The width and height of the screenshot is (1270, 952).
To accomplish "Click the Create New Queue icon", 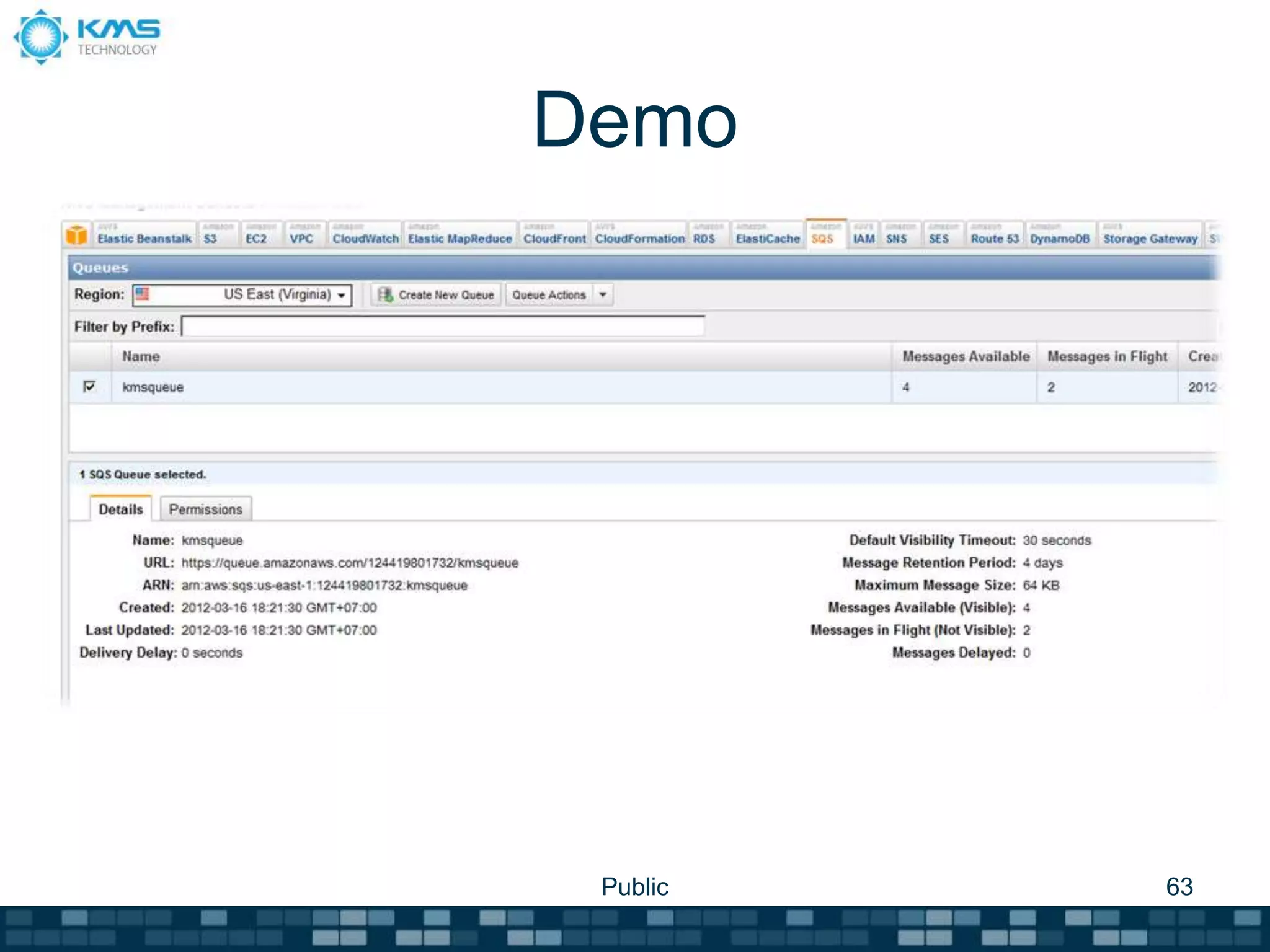I will 385,294.
